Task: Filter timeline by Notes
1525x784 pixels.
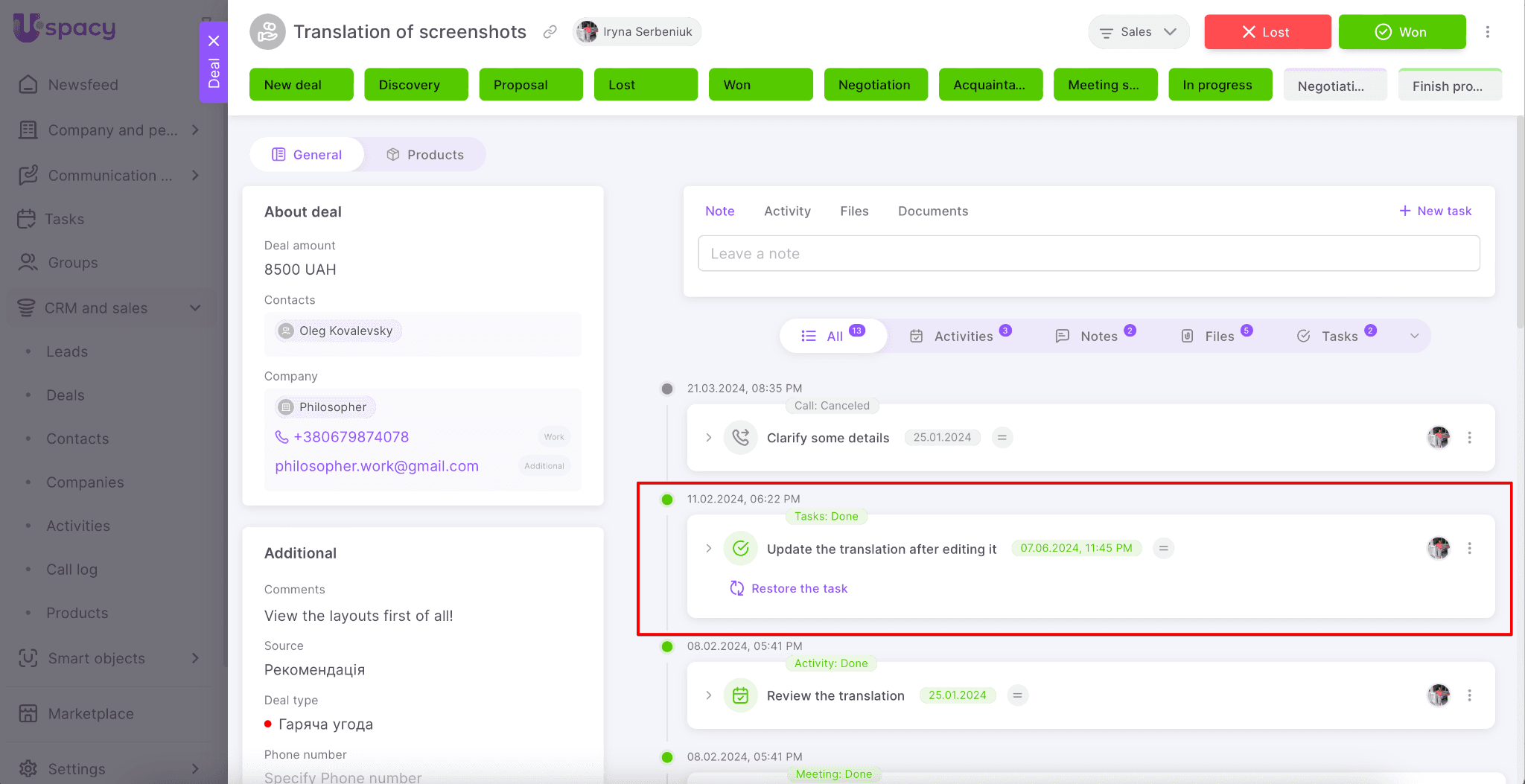Action: (x=1098, y=337)
